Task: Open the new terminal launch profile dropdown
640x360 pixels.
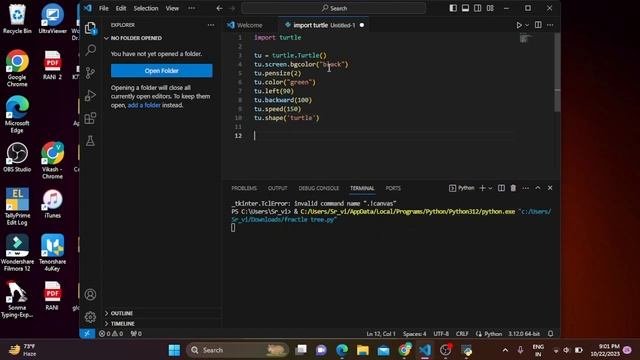Action: 490,188
